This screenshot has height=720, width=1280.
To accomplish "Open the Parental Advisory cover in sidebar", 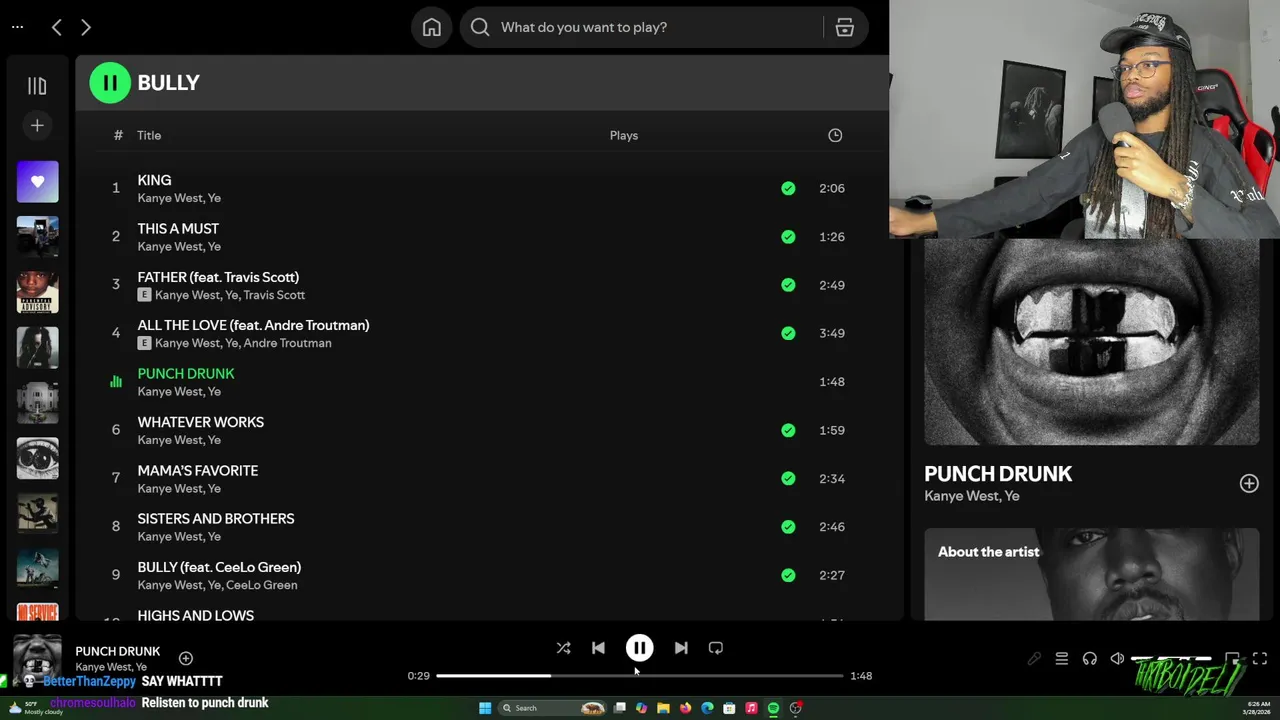I will [x=38, y=292].
